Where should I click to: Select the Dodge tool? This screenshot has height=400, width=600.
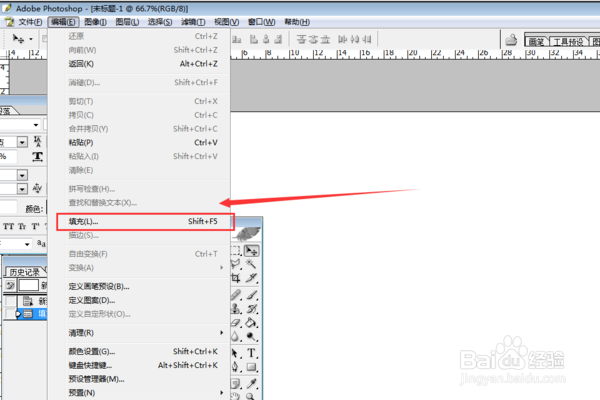click(251, 336)
